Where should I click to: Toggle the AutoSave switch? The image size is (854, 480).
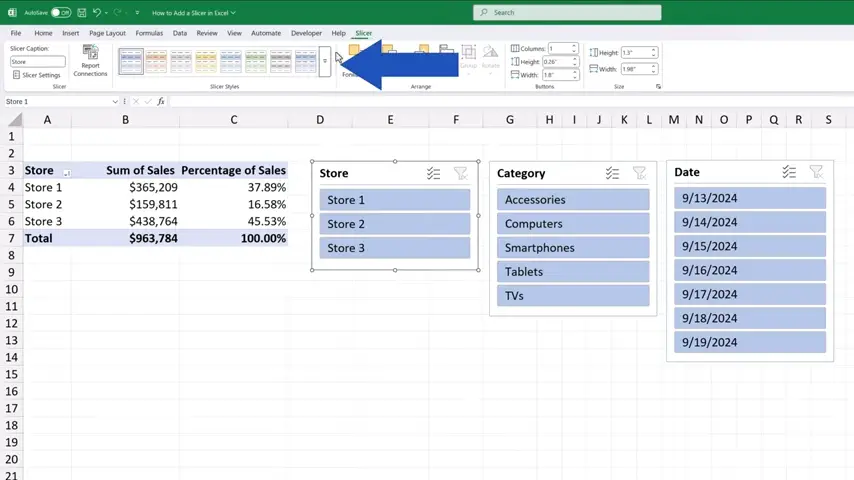pos(60,13)
